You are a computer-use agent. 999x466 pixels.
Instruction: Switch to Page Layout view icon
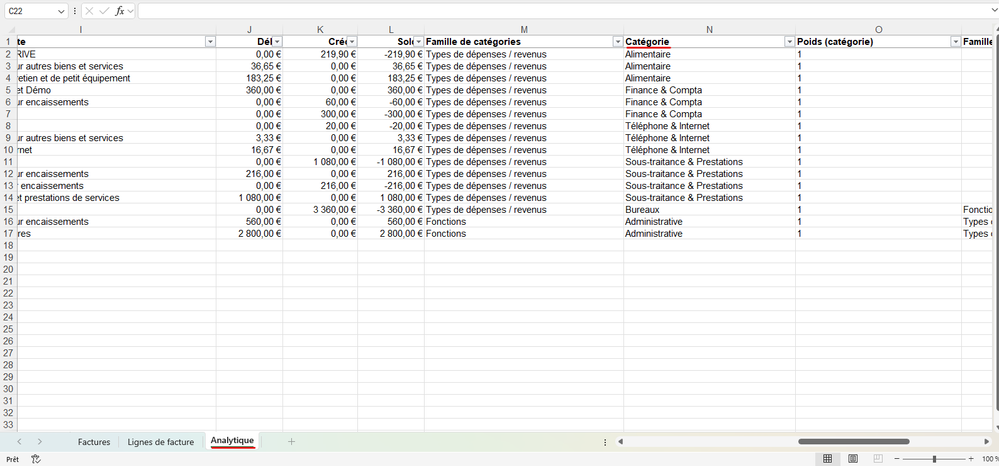852,459
